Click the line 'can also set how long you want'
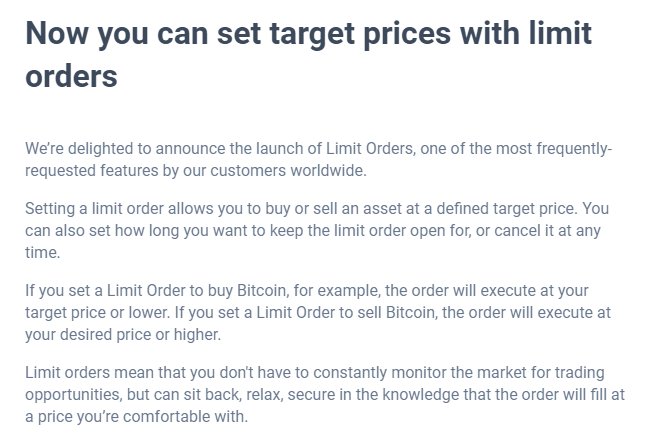Screen dimensions: 648x440 (x=313, y=231)
